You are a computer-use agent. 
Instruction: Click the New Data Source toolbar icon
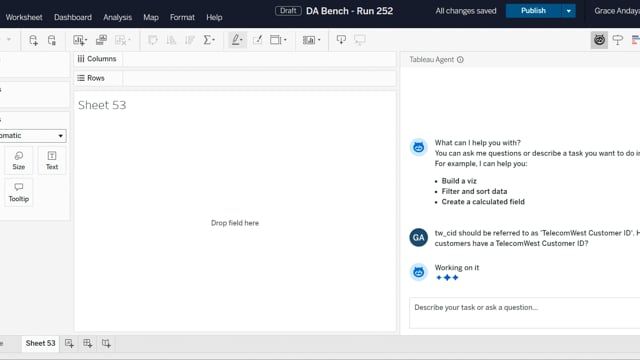33,40
